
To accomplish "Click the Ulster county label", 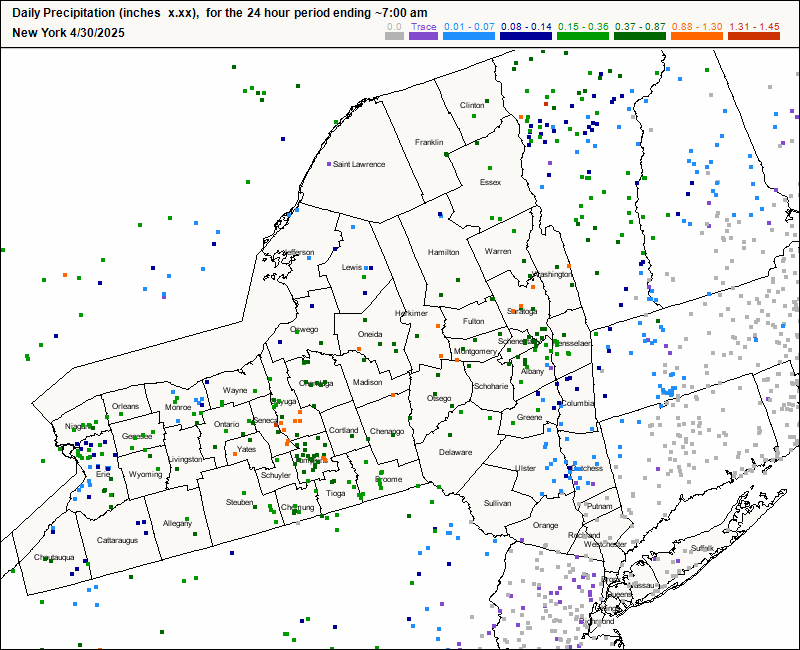I will [525, 468].
